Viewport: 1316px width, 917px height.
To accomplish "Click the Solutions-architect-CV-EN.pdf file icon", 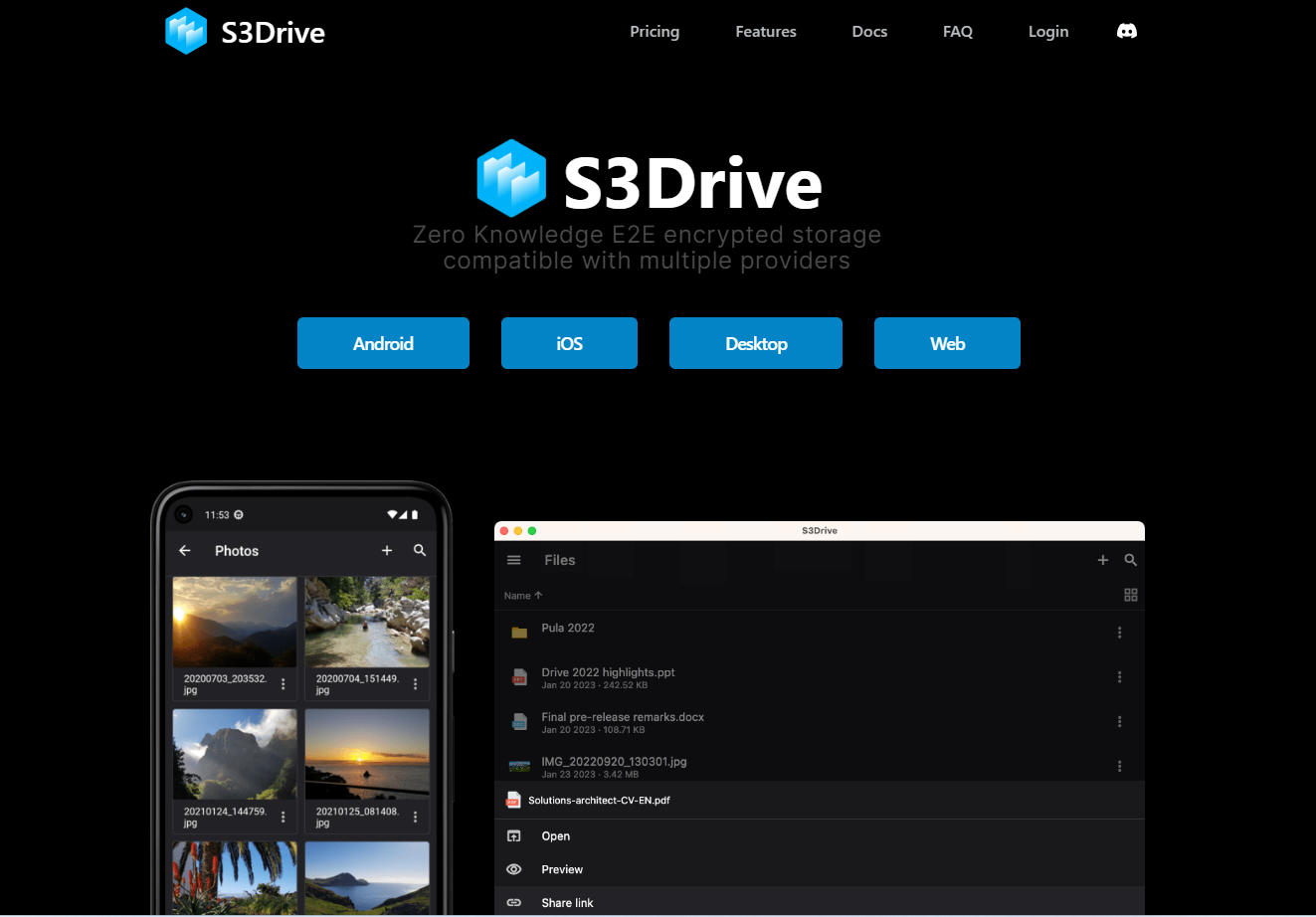I will pyautogui.click(x=513, y=800).
